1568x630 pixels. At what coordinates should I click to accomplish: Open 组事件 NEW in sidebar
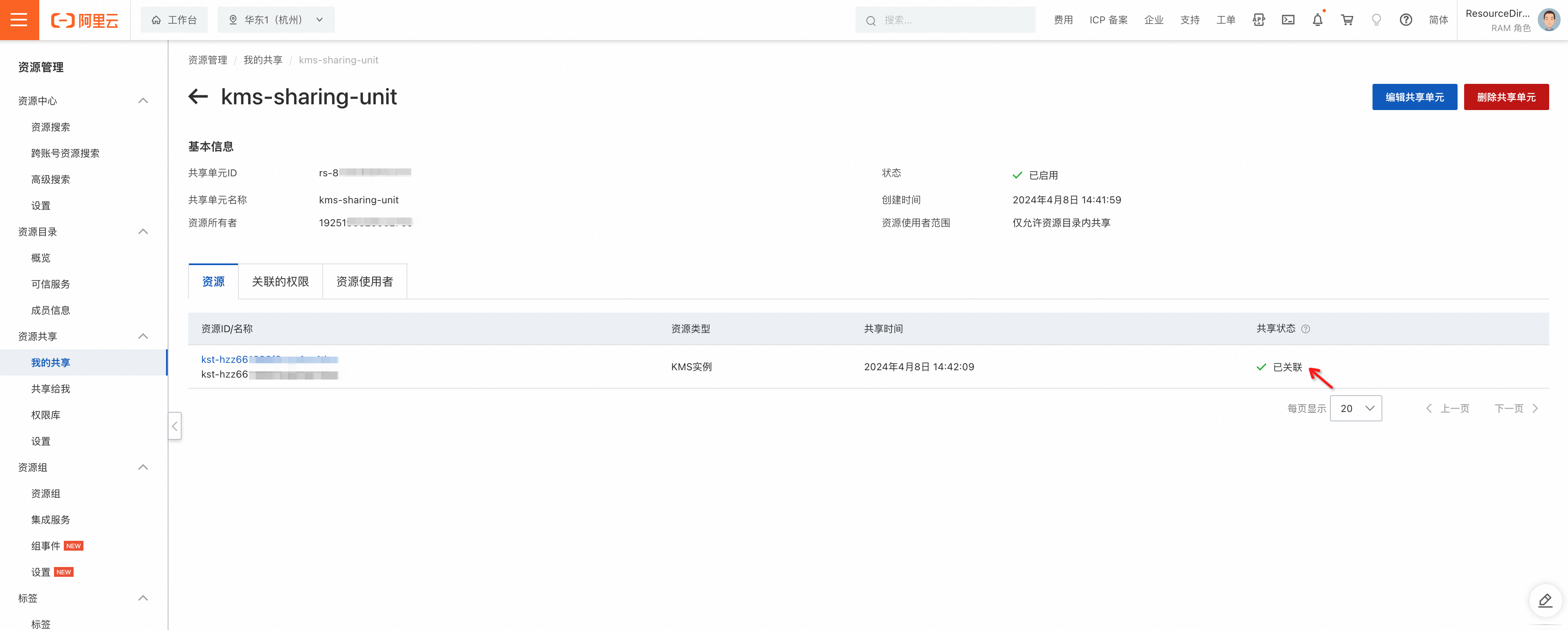coord(56,546)
